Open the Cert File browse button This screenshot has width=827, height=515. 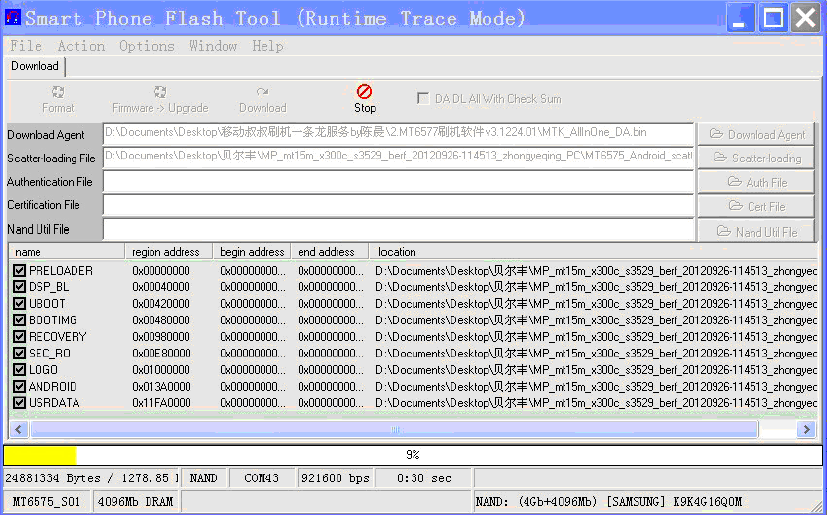tap(756, 206)
